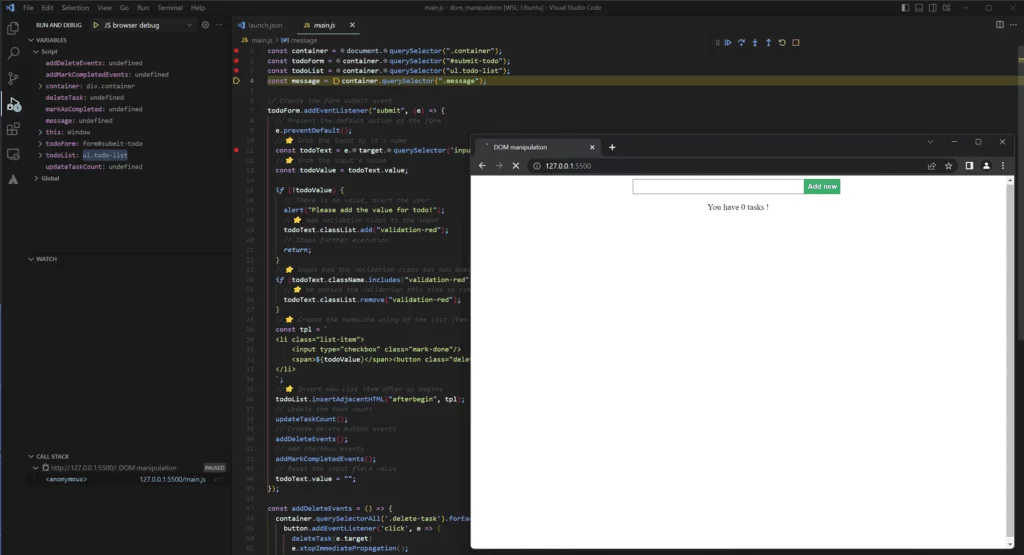Open the editor more actions menu
1024x555 pixels.
click(x=1014, y=25)
